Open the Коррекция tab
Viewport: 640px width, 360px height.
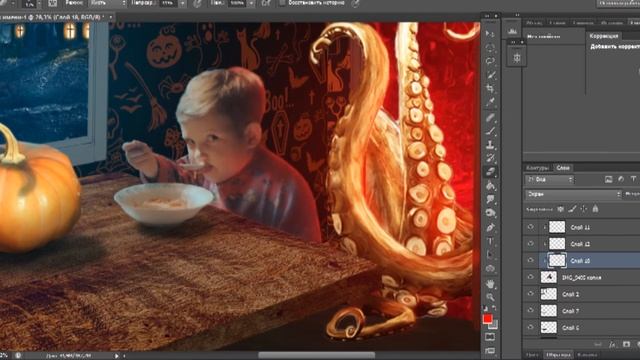pyautogui.click(x=604, y=36)
